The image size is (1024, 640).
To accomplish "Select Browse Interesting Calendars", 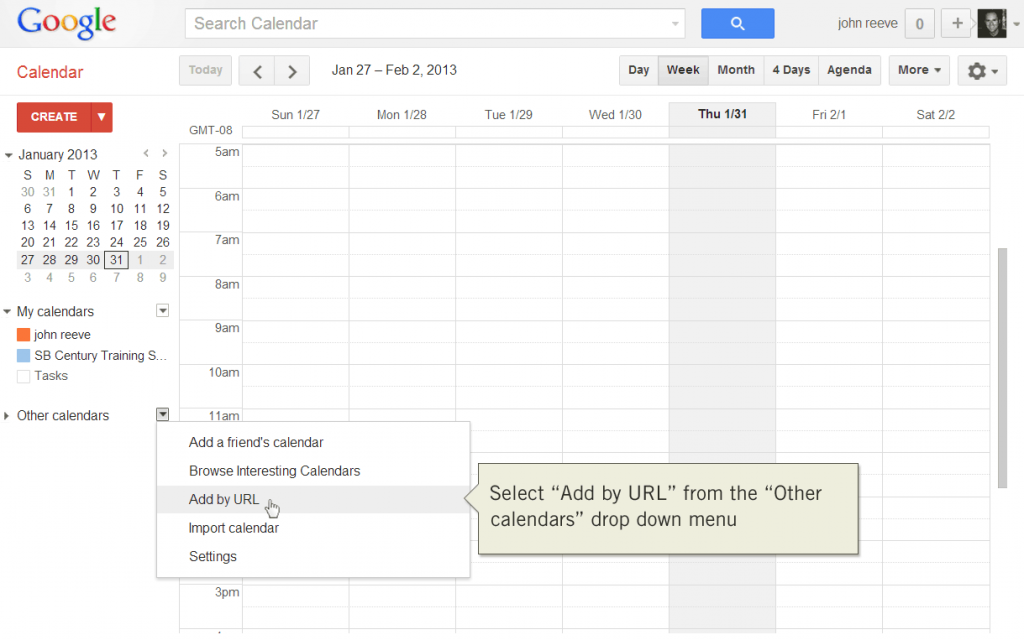I will pos(313,471).
